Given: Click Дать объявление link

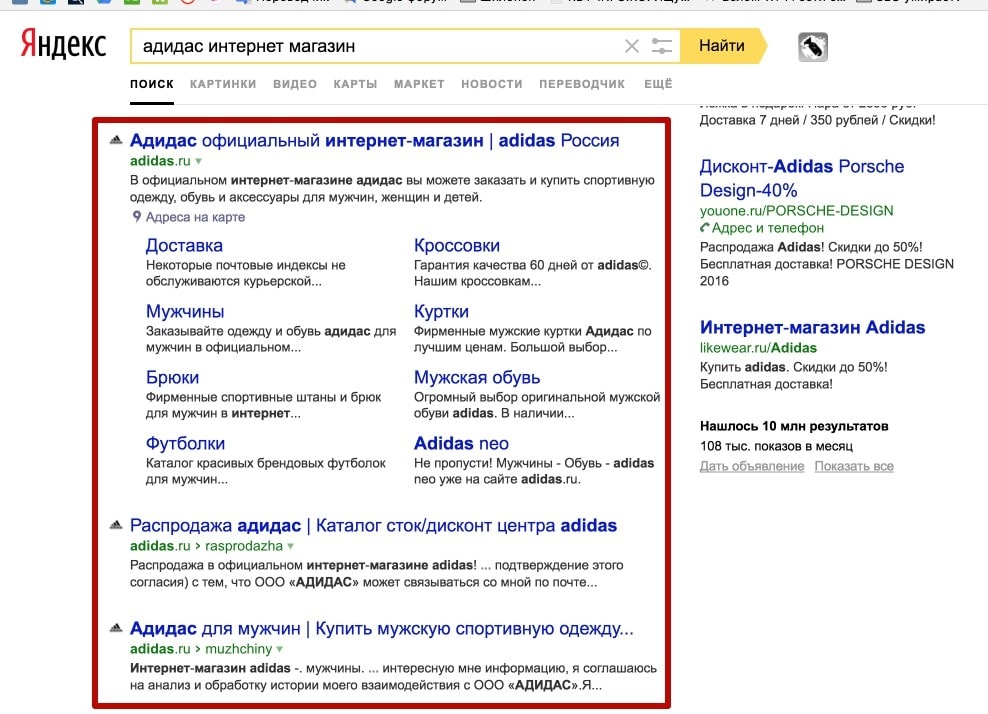Looking at the screenshot, I should pyautogui.click(x=752, y=467).
